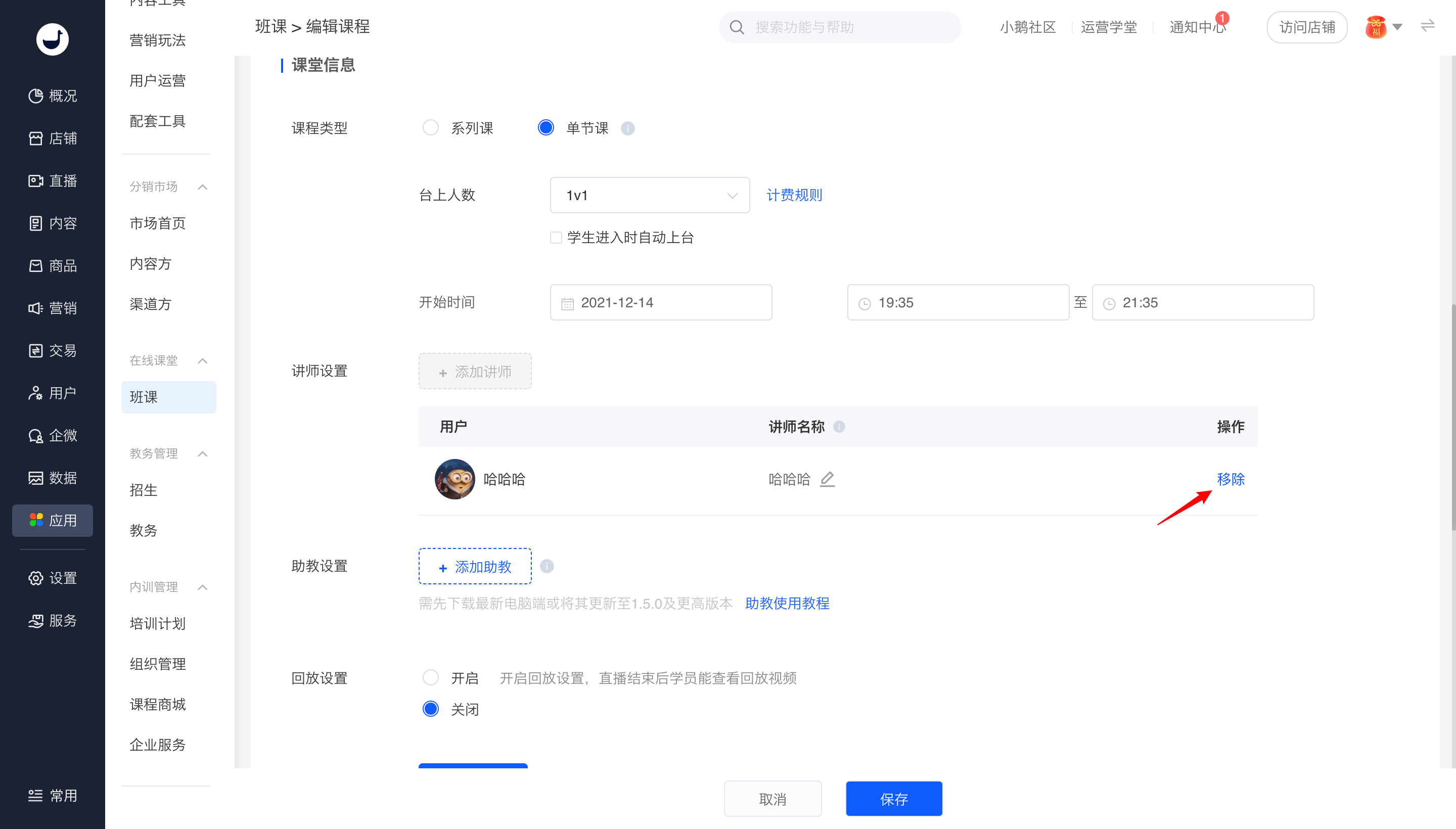Image resolution: width=1456 pixels, height=829 pixels.
Task: Check 学生进入时自动上台 checkbox
Action: pos(556,238)
